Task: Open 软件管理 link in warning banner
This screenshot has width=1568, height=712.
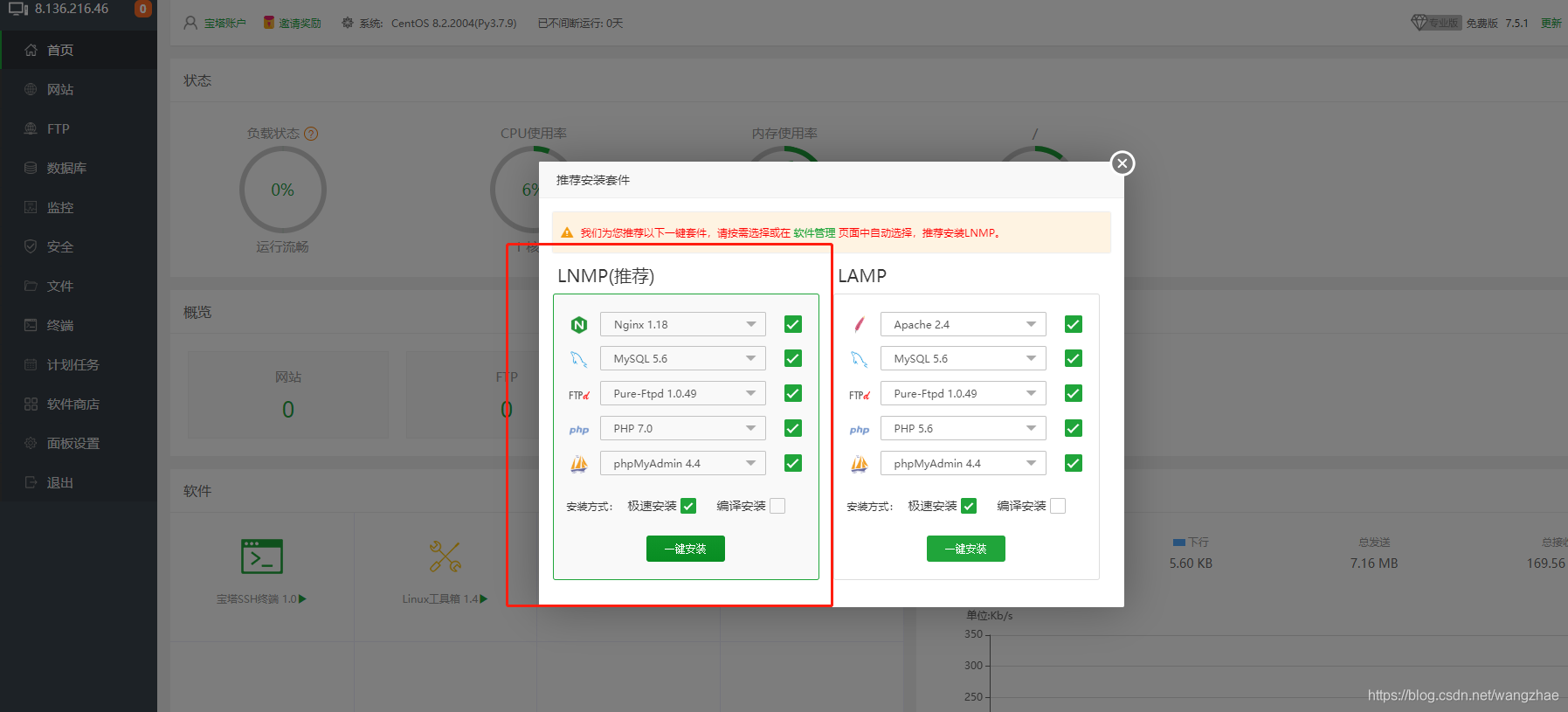Action: coord(814,233)
